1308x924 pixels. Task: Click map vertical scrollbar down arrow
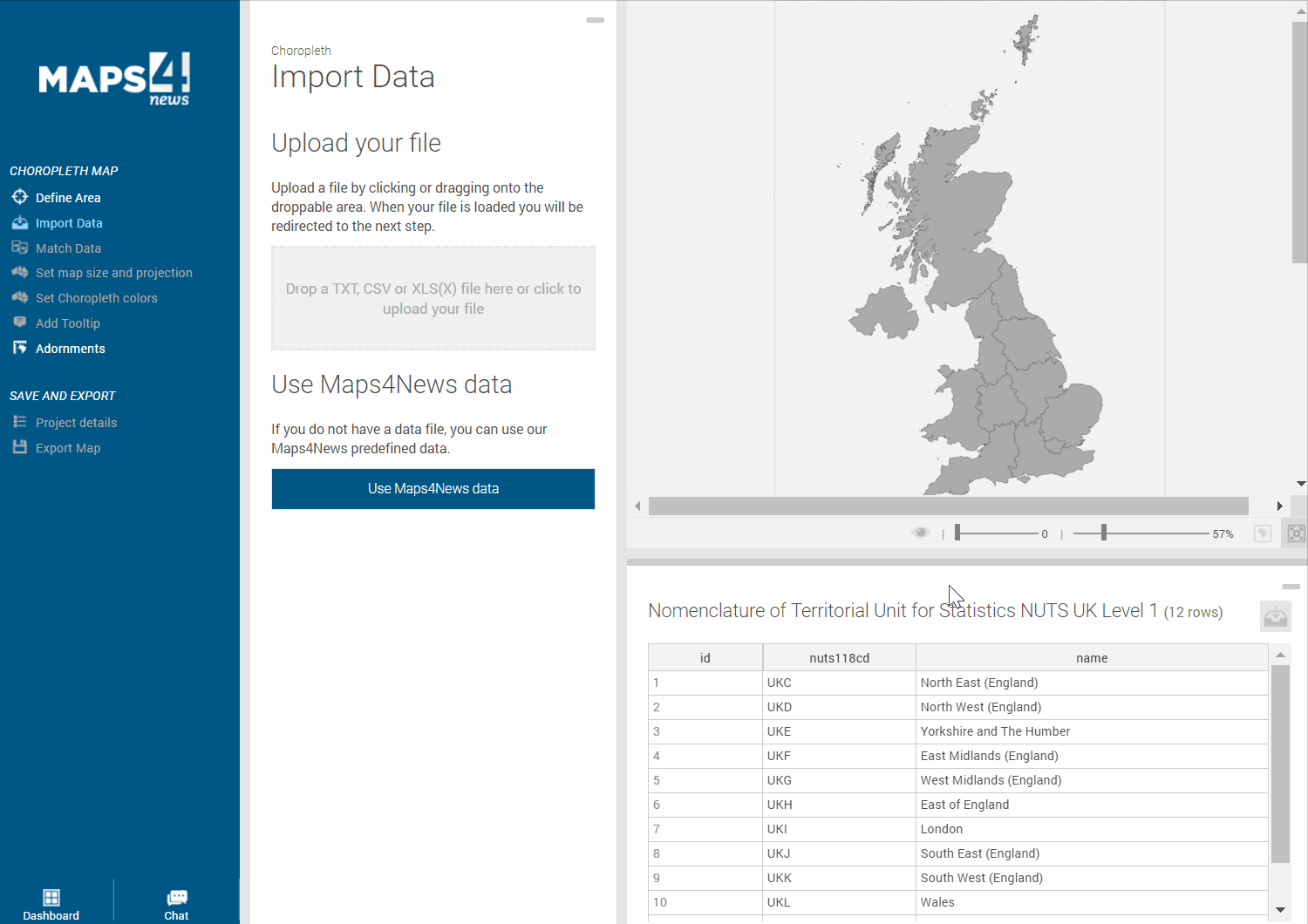[1300, 484]
